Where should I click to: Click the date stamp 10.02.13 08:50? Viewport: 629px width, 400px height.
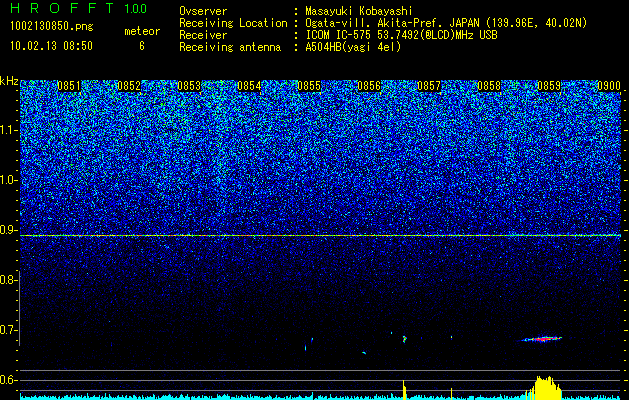pyautogui.click(x=51, y=46)
